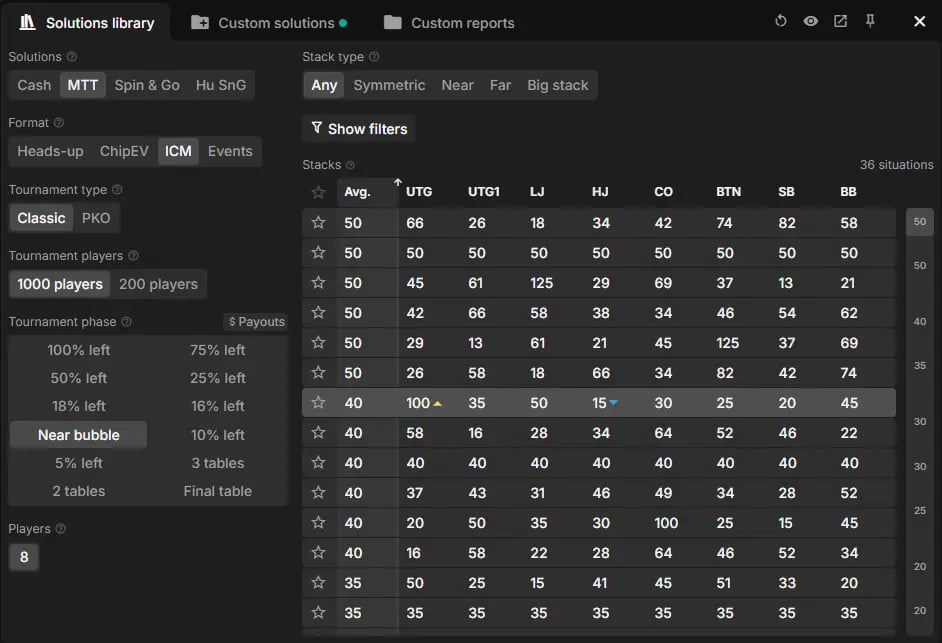Pin the solutions panel
The height and width of the screenshot is (643, 942).
point(869,21)
